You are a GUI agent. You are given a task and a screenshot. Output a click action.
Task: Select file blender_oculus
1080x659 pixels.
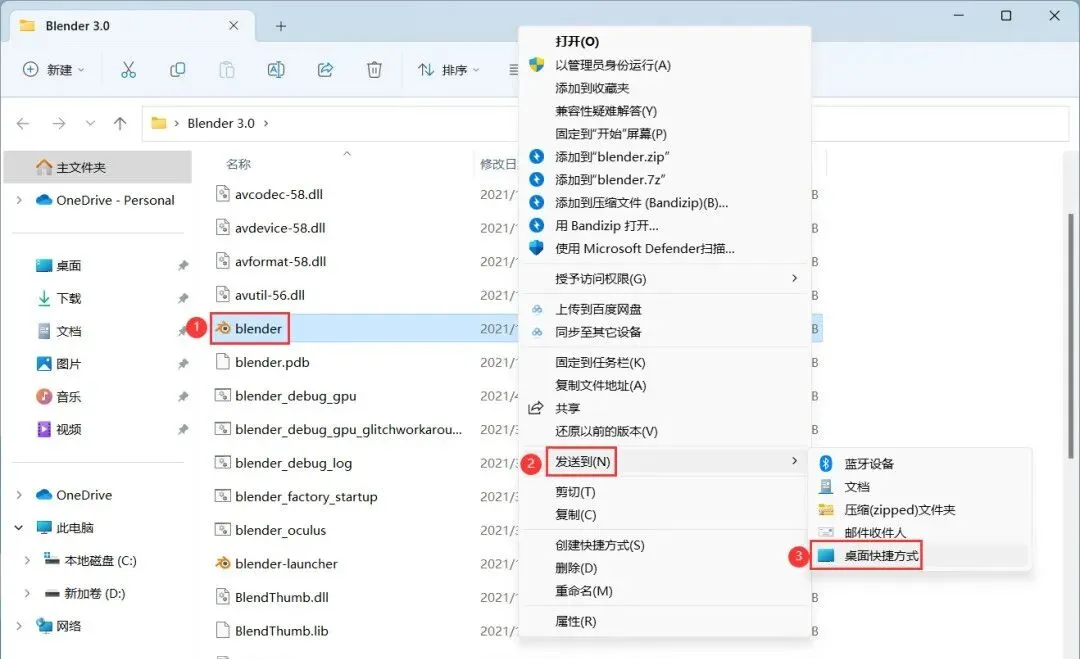pos(280,530)
